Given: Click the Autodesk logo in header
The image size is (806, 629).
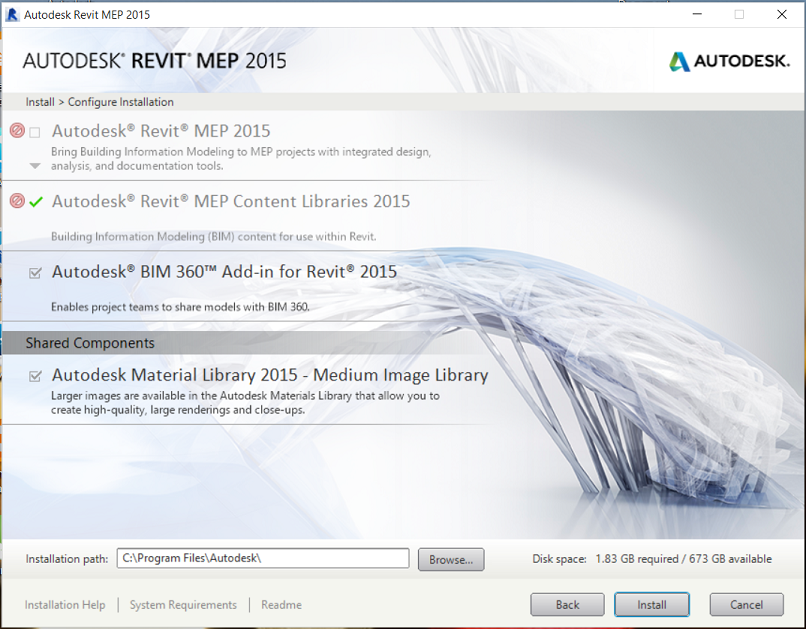Looking at the screenshot, I should (729, 61).
